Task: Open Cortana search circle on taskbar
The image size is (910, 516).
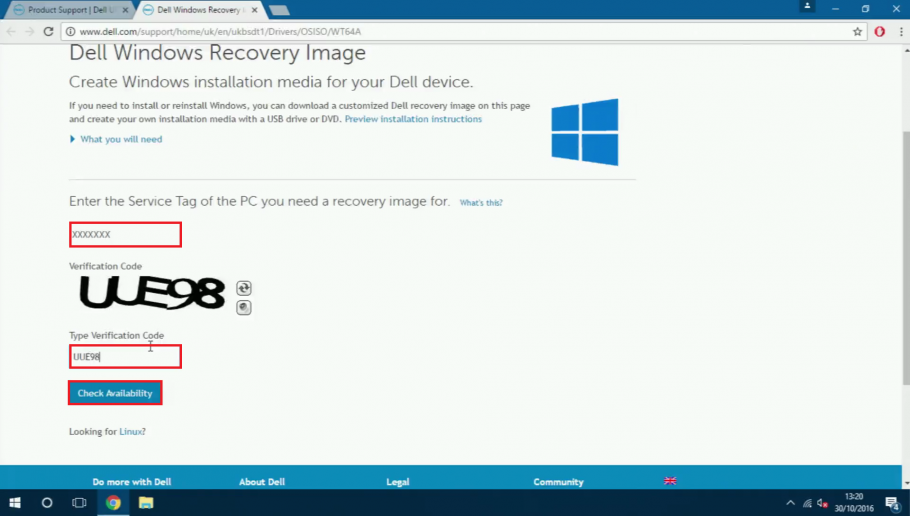Action: point(47,503)
